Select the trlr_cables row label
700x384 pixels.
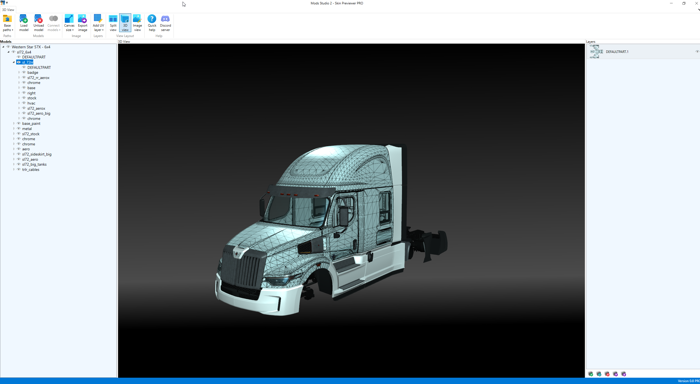pos(31,170)
